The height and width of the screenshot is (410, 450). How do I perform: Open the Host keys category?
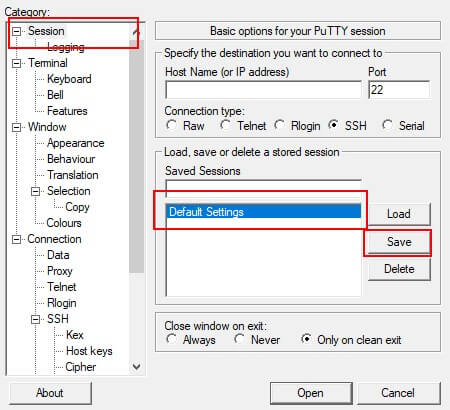click(x=89, y=351)
